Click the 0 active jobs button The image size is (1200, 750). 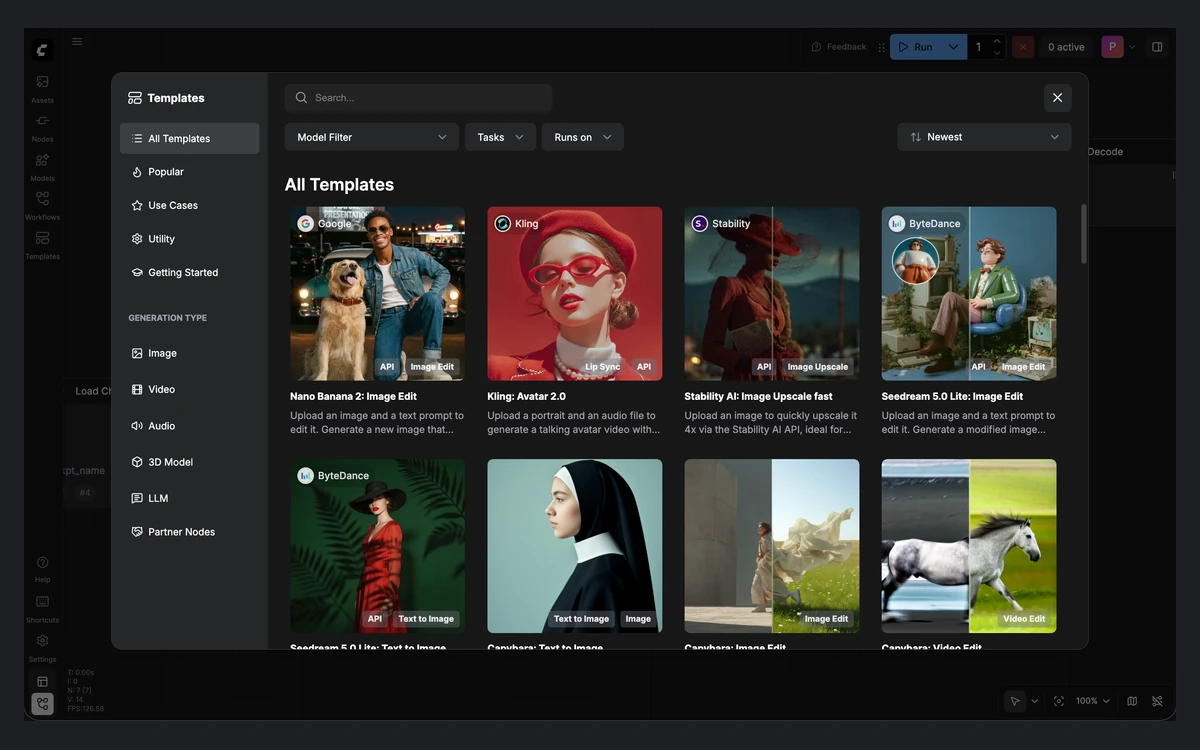(x=1066, y=47)
